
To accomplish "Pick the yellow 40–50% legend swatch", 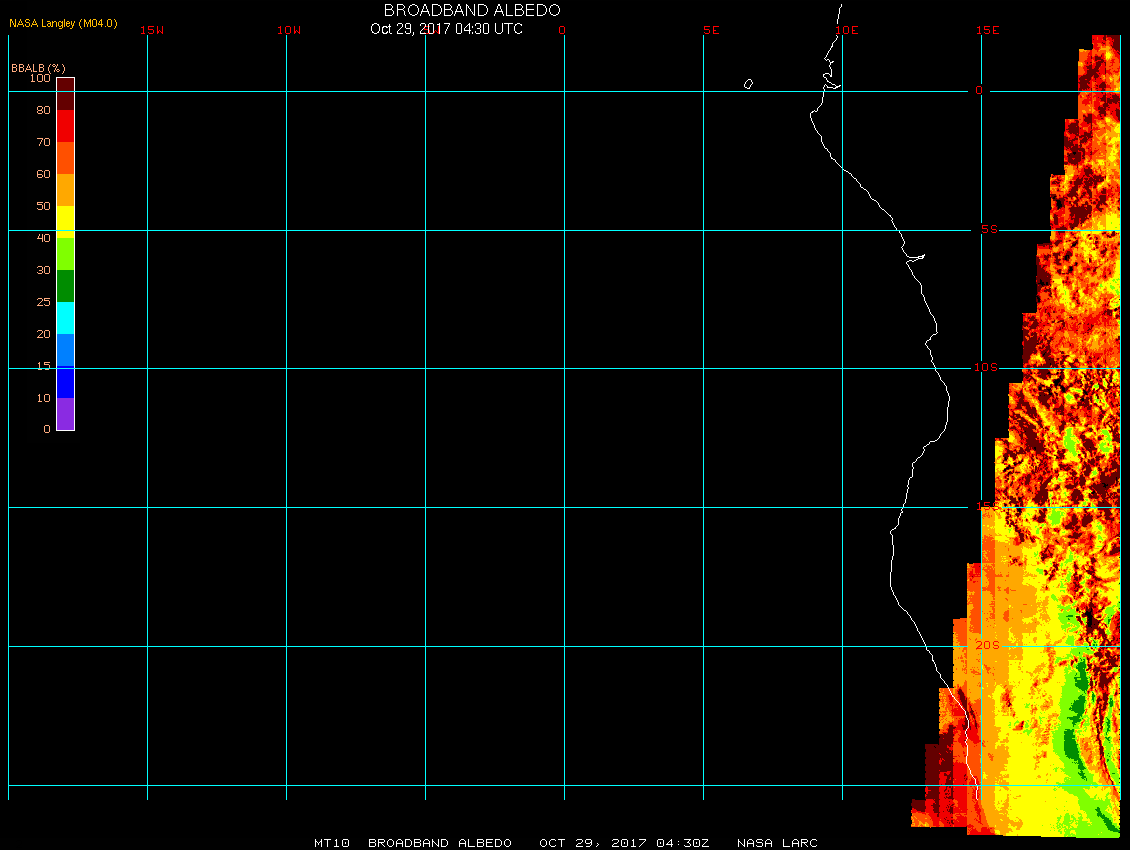I will click(65, 221).
